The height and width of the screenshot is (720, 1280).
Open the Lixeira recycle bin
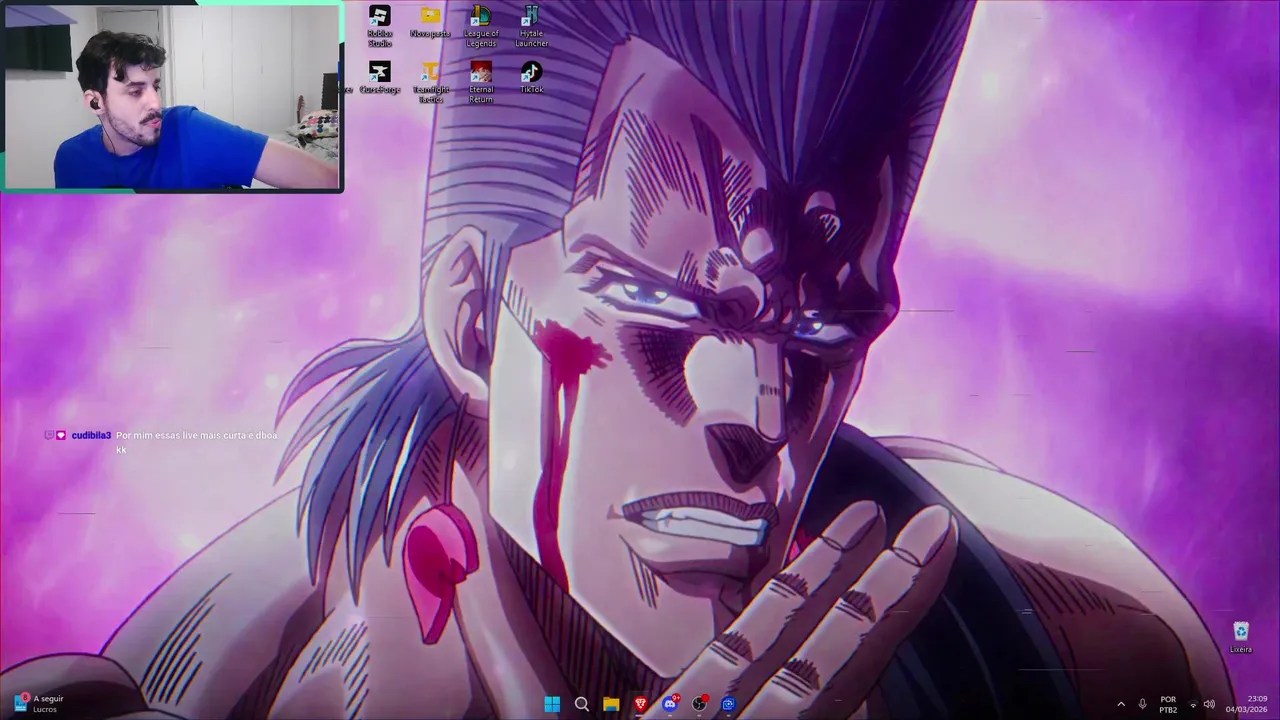tap(1241, 637)
